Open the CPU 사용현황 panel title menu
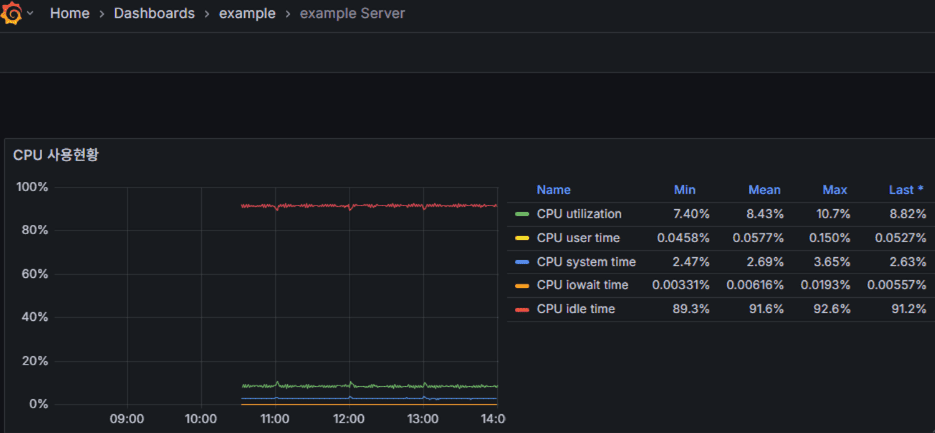 click(x=56, y=155)
